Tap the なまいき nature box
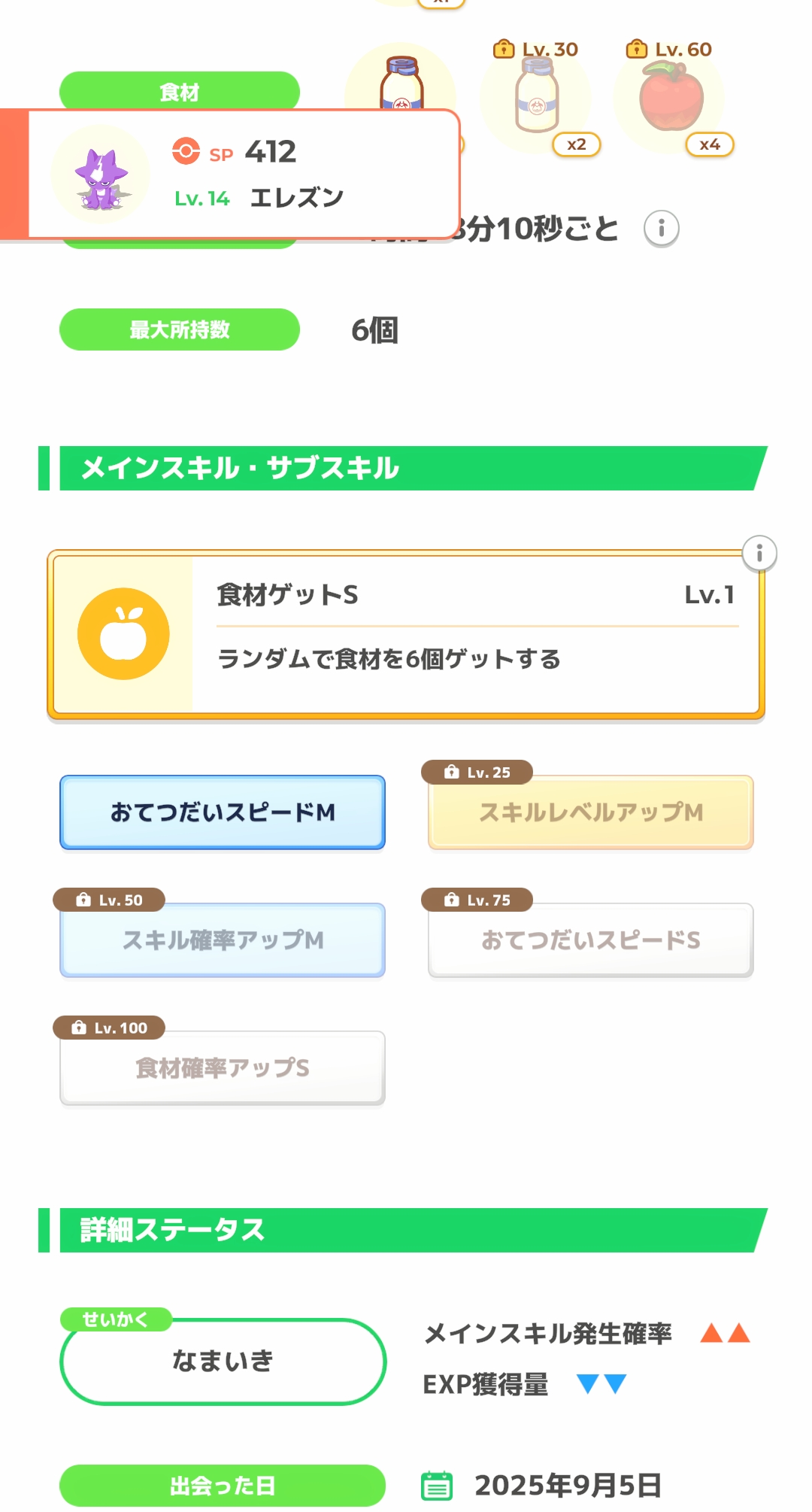Viewport: 812px width, 1512px height. 223,1361
